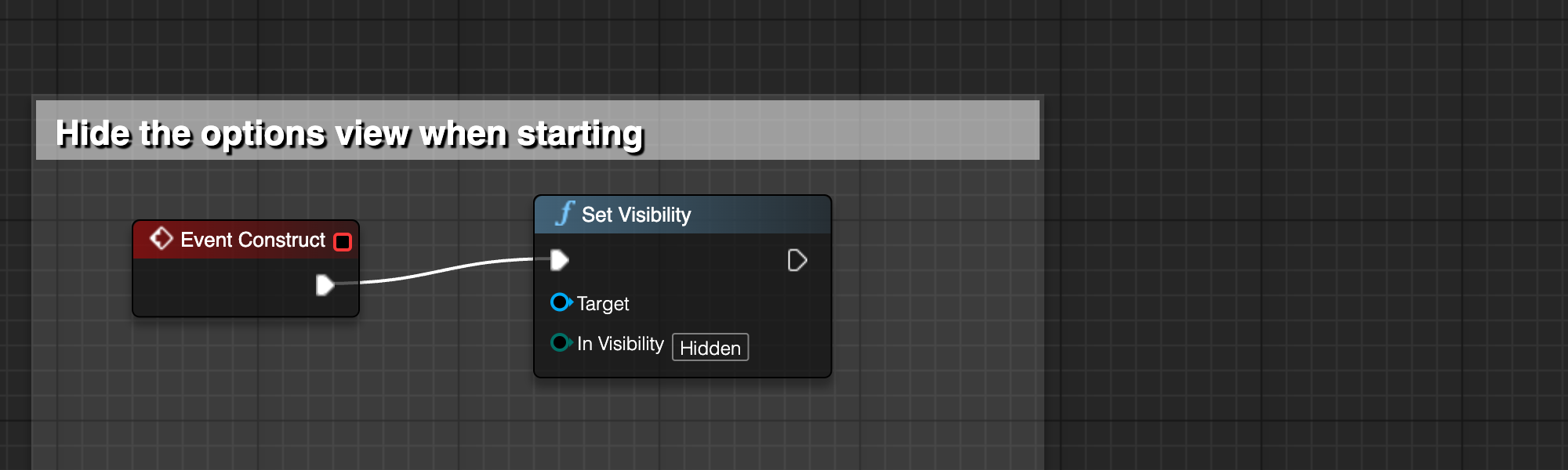Image resolution: width=1568 pixels, height=470 pixels.
Task: Click the Event Construct execution output pin
Action: (x=325, y=285)
